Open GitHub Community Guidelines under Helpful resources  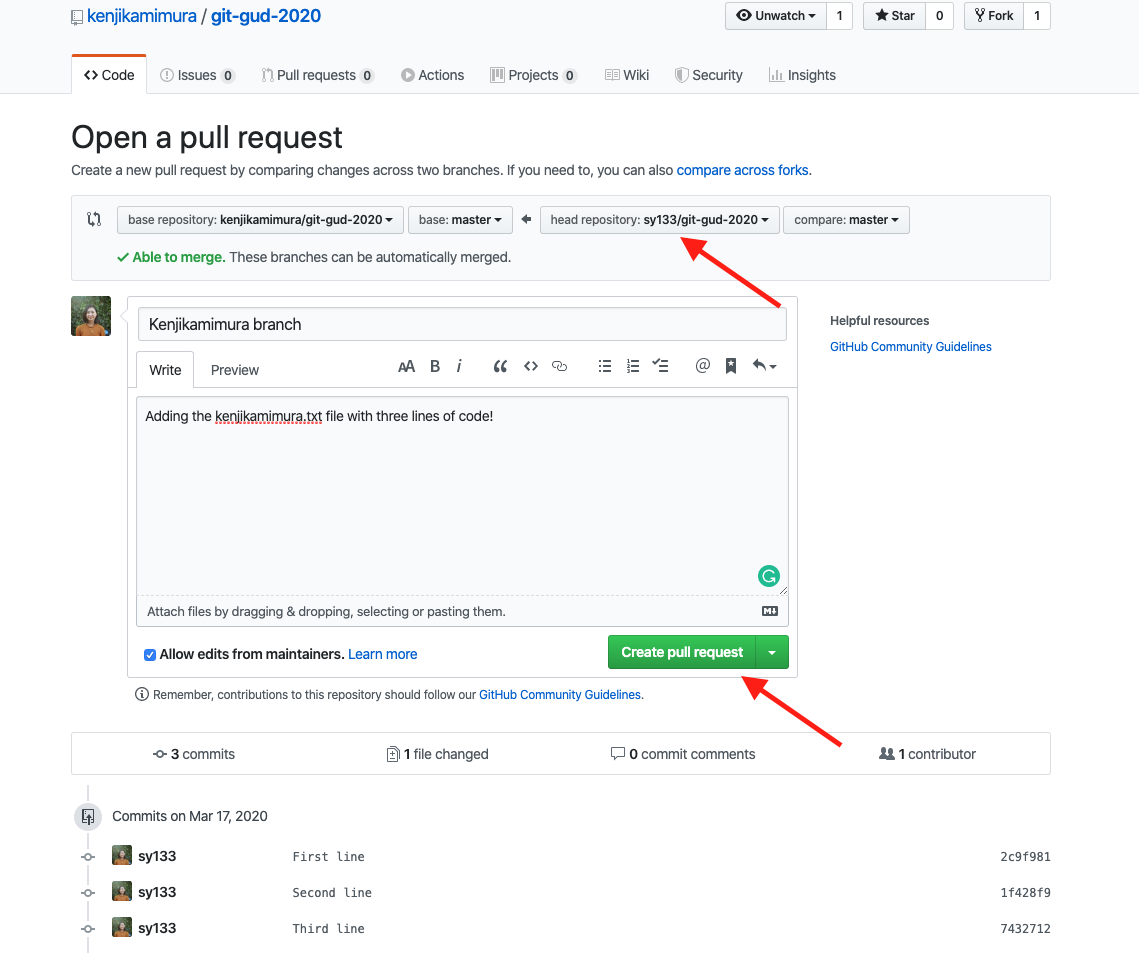point(911,346)
